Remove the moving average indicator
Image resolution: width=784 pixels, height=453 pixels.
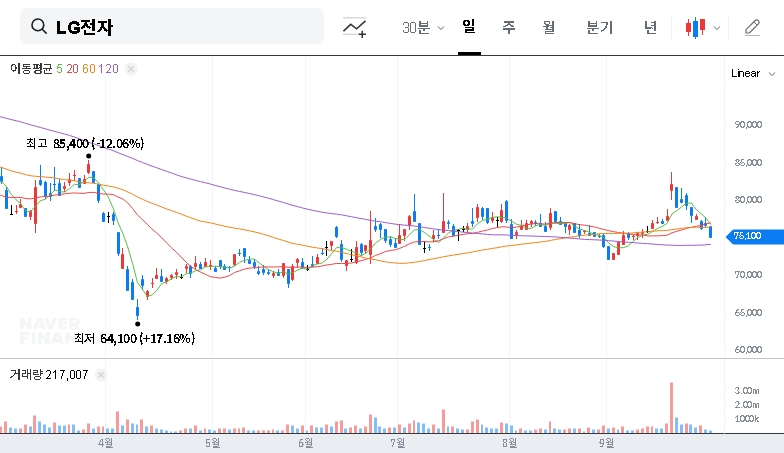131,69
